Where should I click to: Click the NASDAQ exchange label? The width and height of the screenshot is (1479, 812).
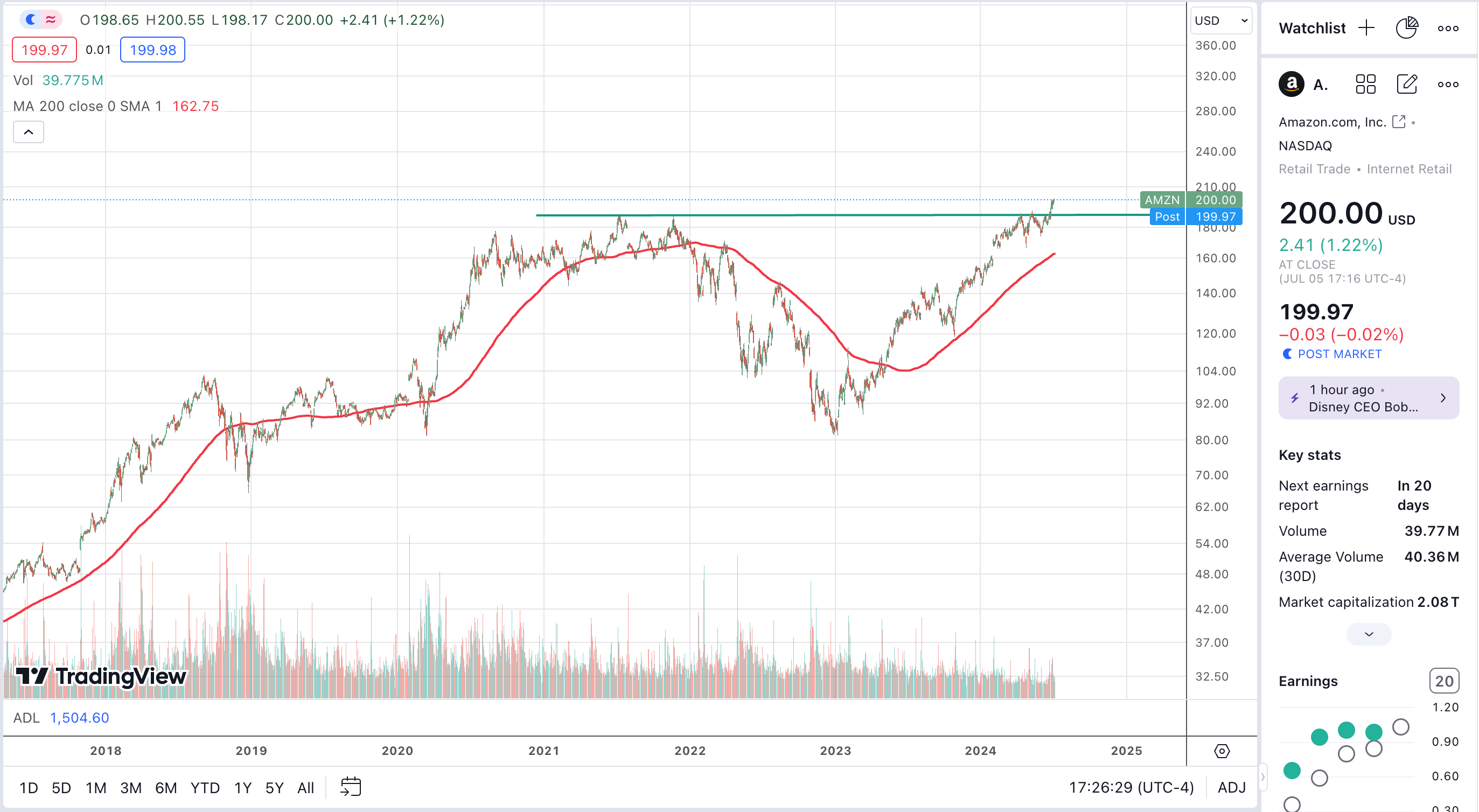tap(1305, 146)
